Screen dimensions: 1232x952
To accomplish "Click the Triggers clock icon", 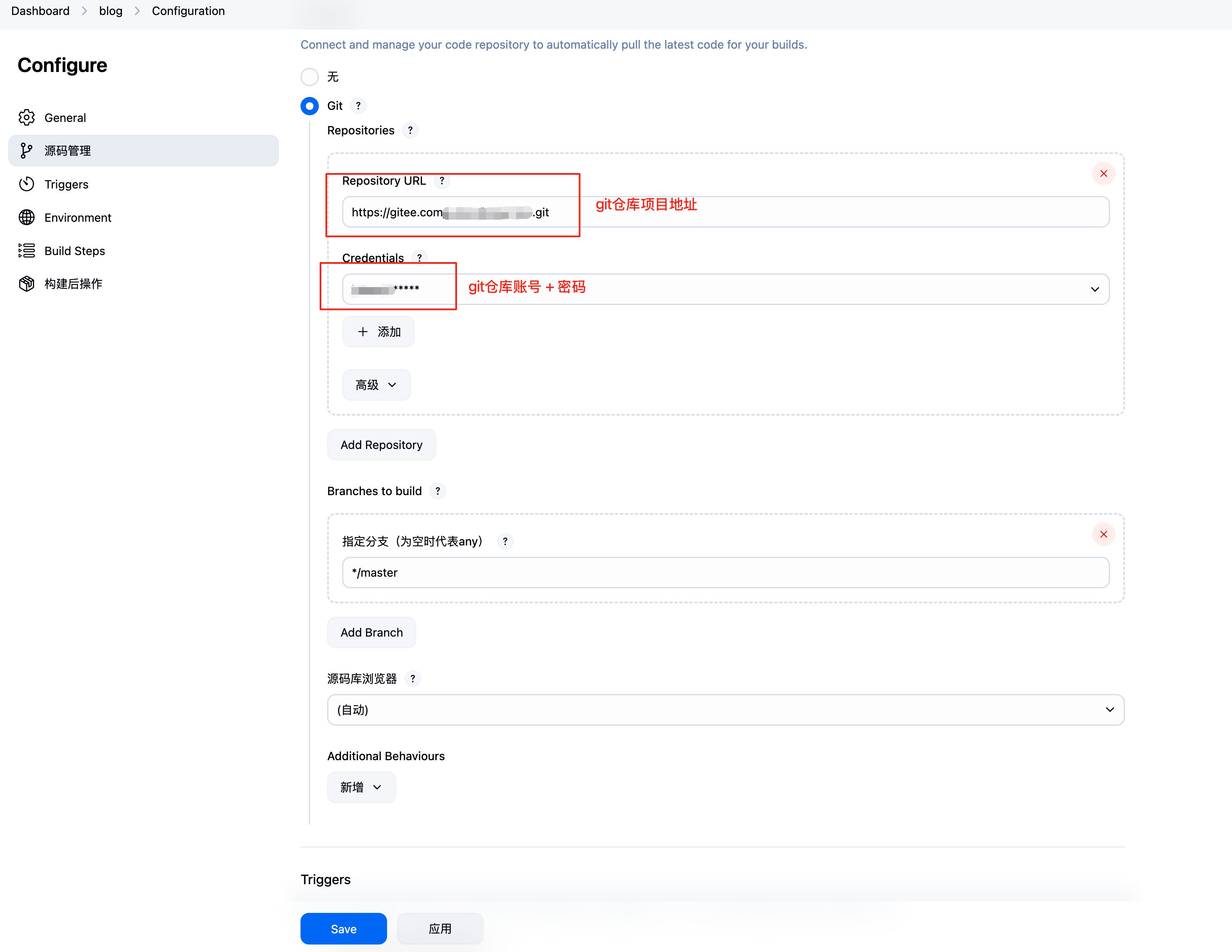I will (x=27, y=184).
